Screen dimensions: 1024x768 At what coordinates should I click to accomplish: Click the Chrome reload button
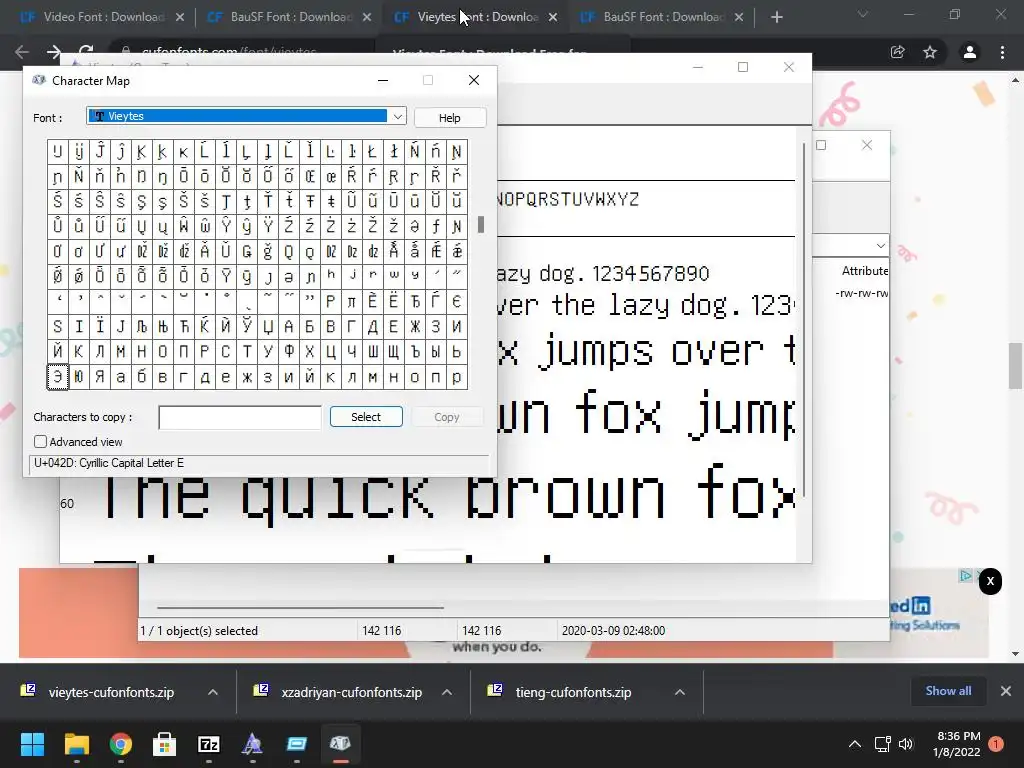86,51
